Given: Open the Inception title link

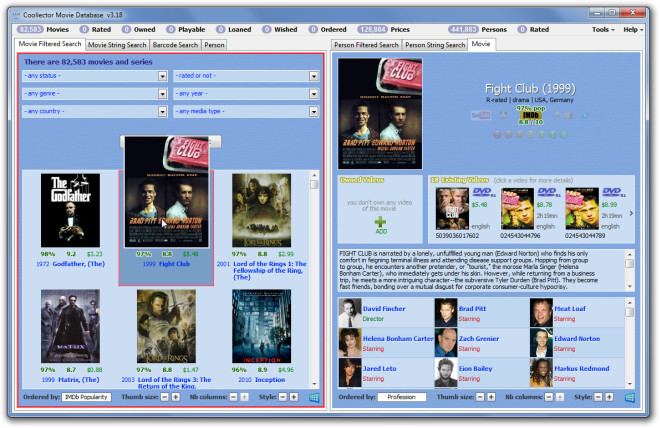Looking at the screenshot, I should tap(270, 380).
